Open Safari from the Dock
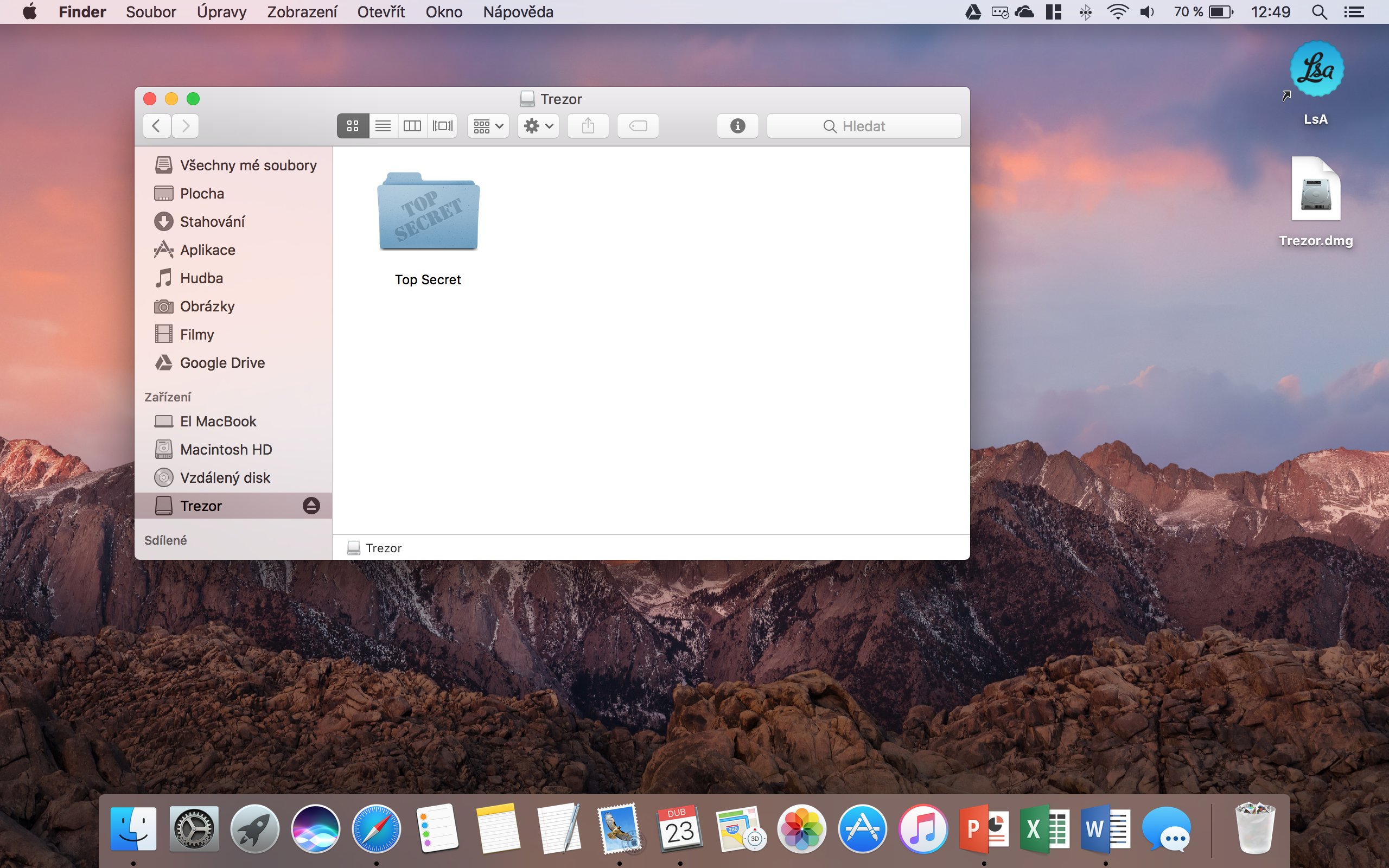Screen dimensions: 1389x868 pyautogui.click(x=376, y=828)
